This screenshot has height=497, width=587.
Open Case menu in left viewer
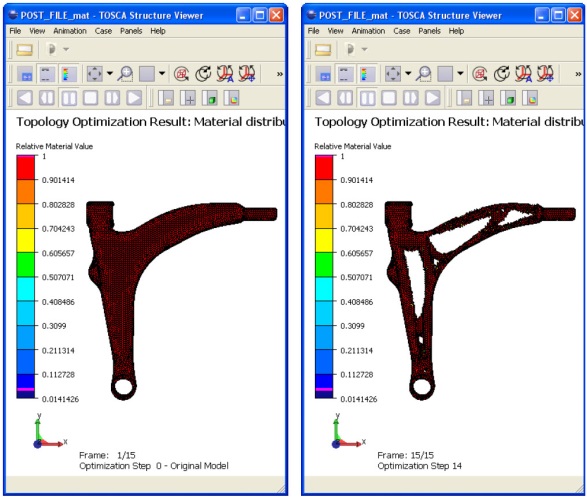point(103,31)
